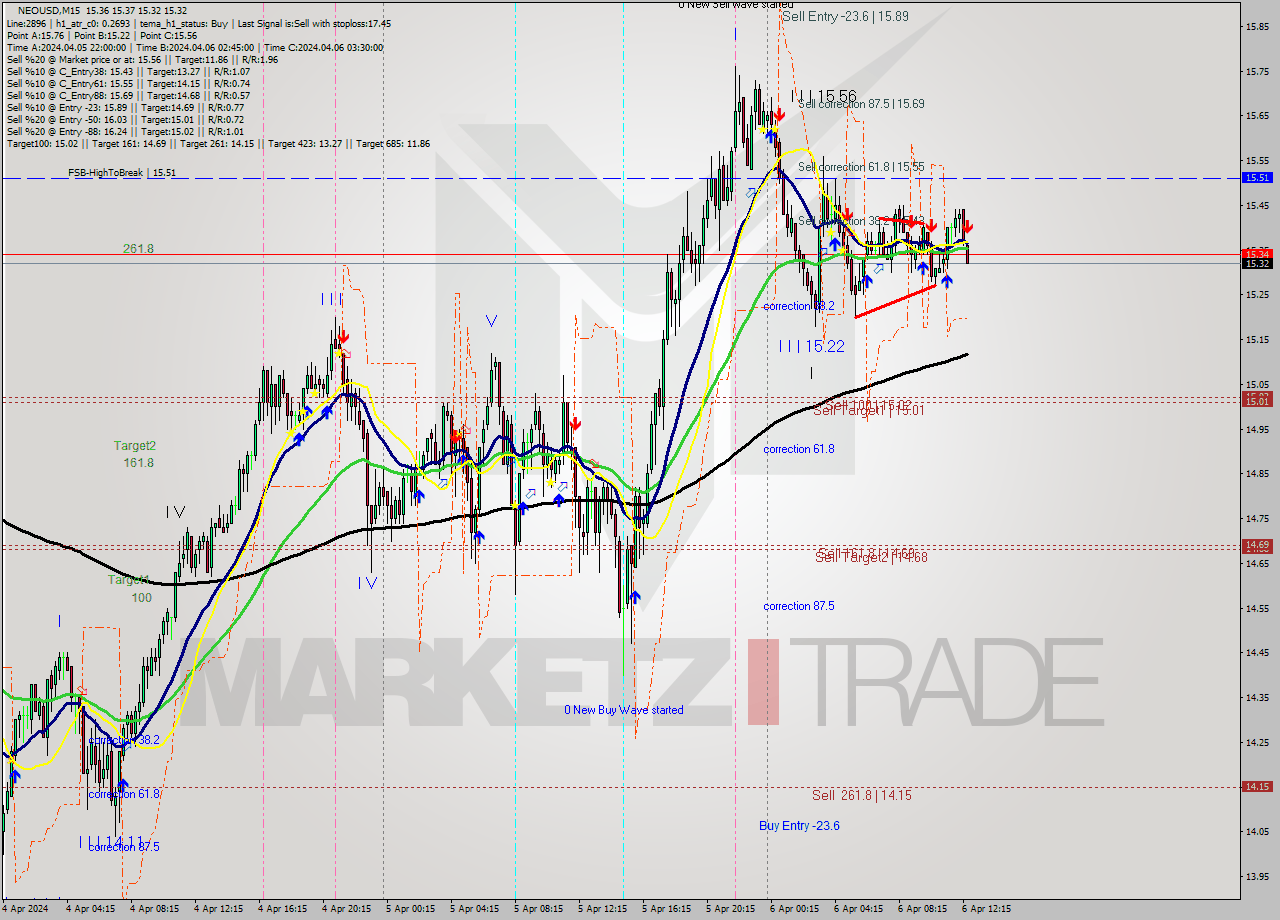Click the red 15.34 price tag

pyautogui.click(x=1256, y=254)
